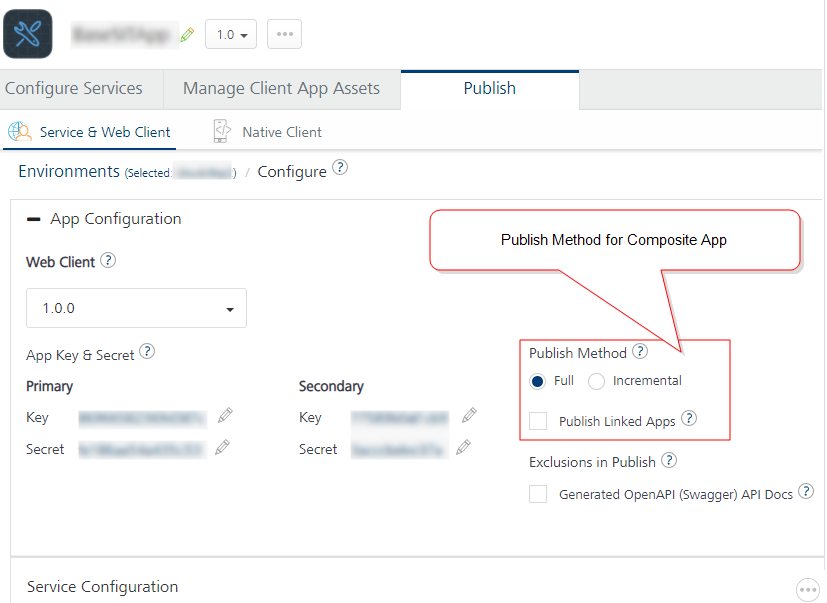
Task: Switch to the Configure Services tab
Action: 74,88
